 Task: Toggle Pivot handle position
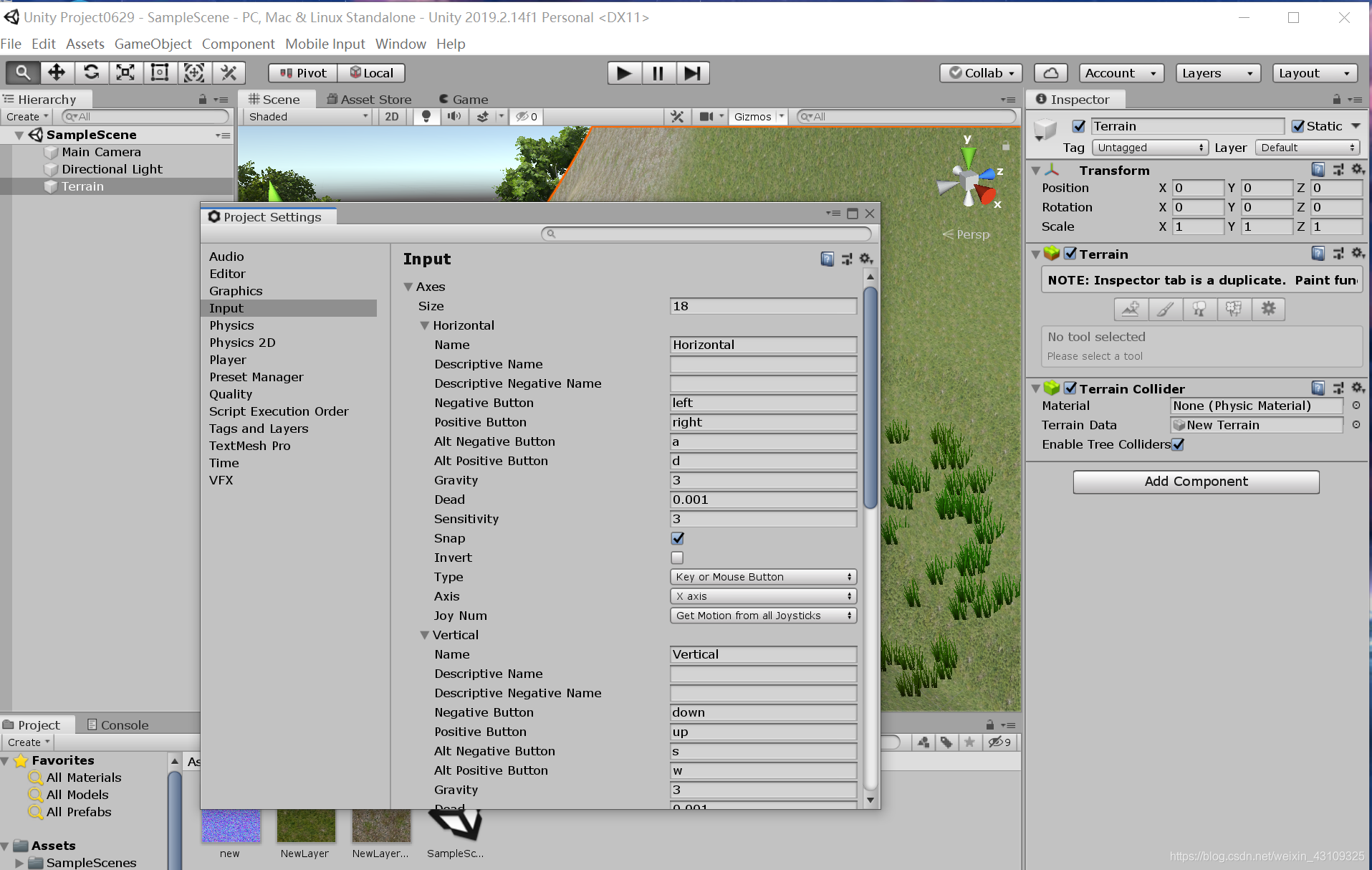tap(303, 73)
